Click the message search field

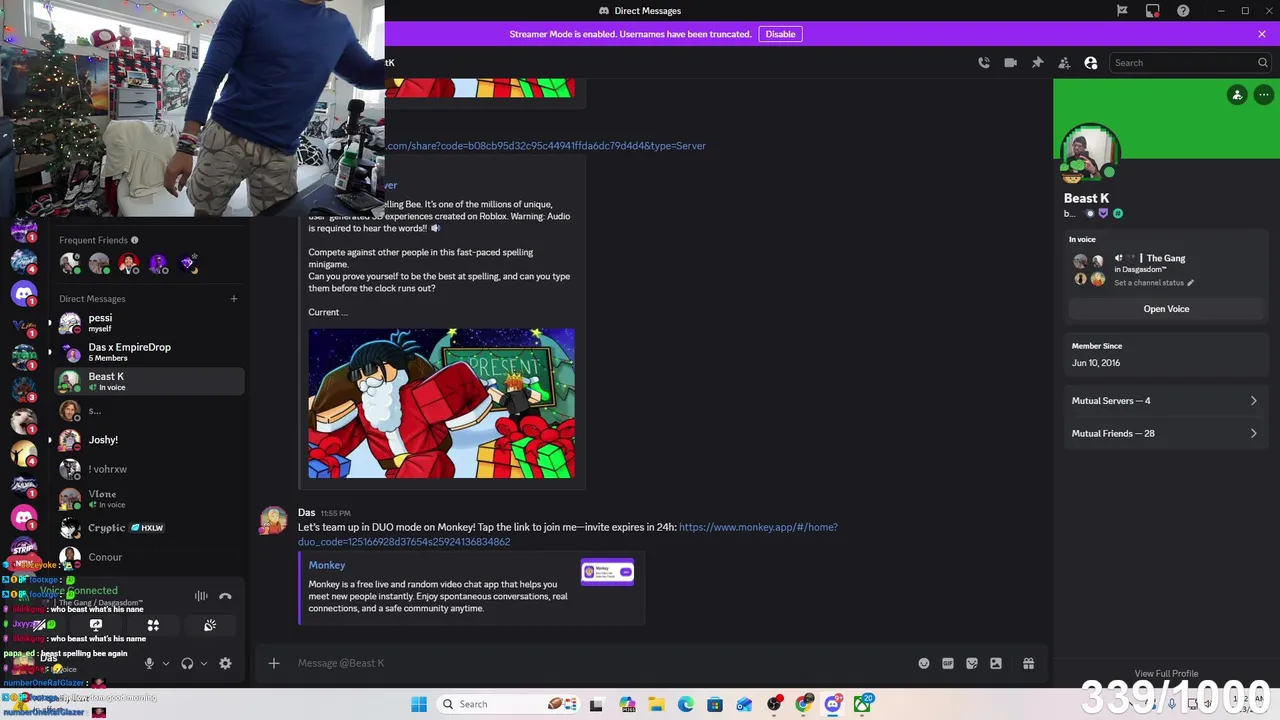pyautogui.click(x=1190, y=62)
